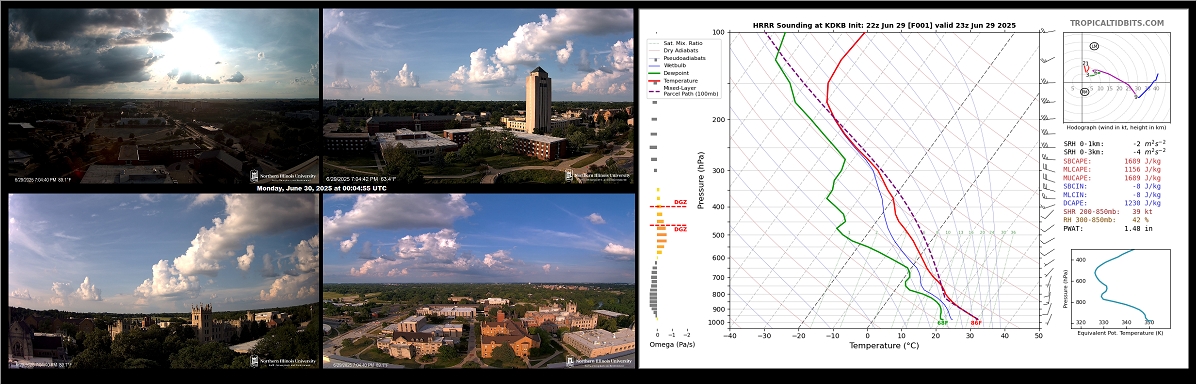Click the 68F surface dewpoint label
This screenshot has height=385, width=1197.
pyautogui.click(x=943, y=322)
